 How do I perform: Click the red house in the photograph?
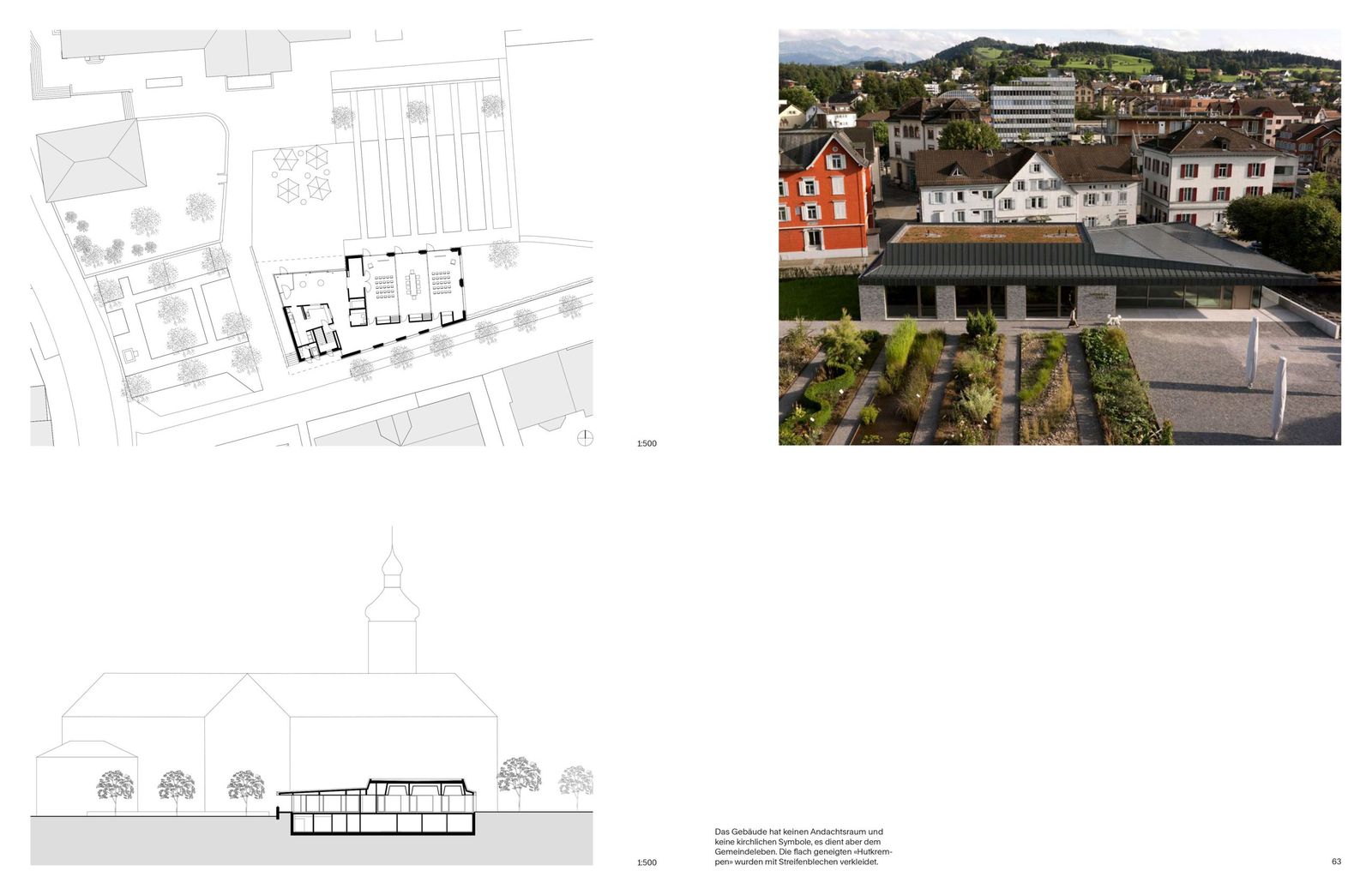point(825,195)
